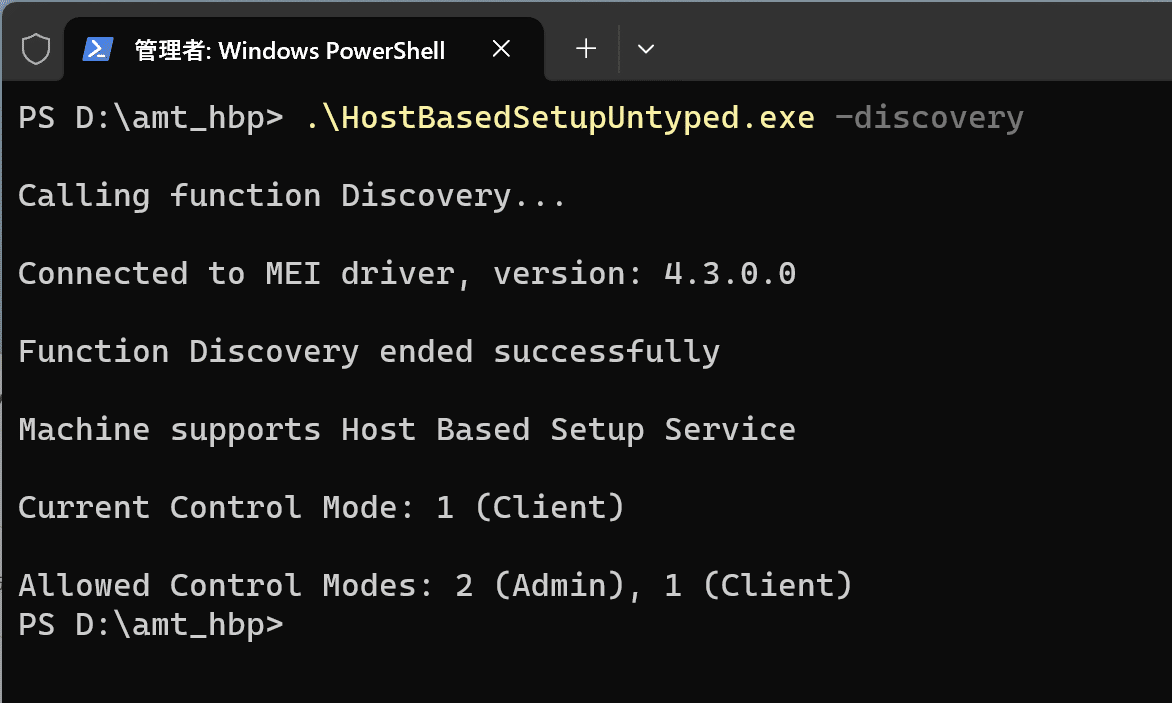Screen dimensions: 1172x703
Task: Click the .\HostBasedSetupUntyped.exe command text
Action: pos(560,117)
